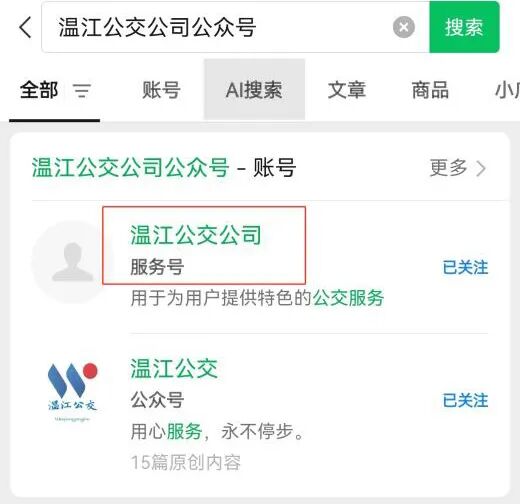Tap the green 搜索 button

[x=464, y=27]
